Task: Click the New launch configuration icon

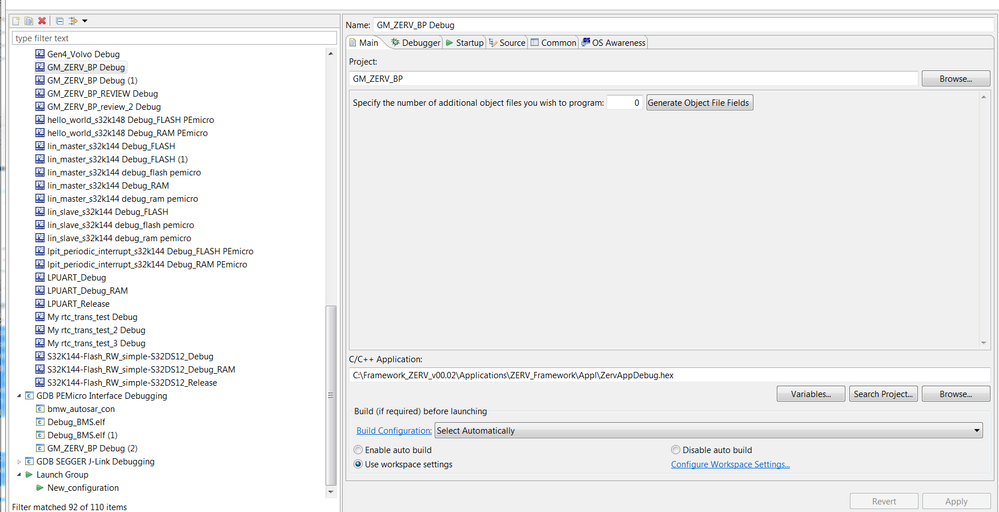Action: click(x=16, y=21)
